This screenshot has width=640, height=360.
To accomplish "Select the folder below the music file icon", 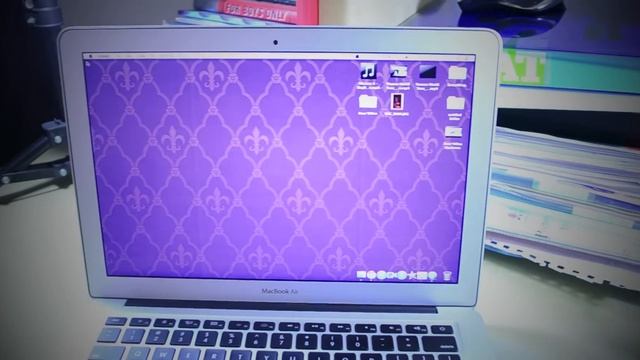I will tap(368, 102).
